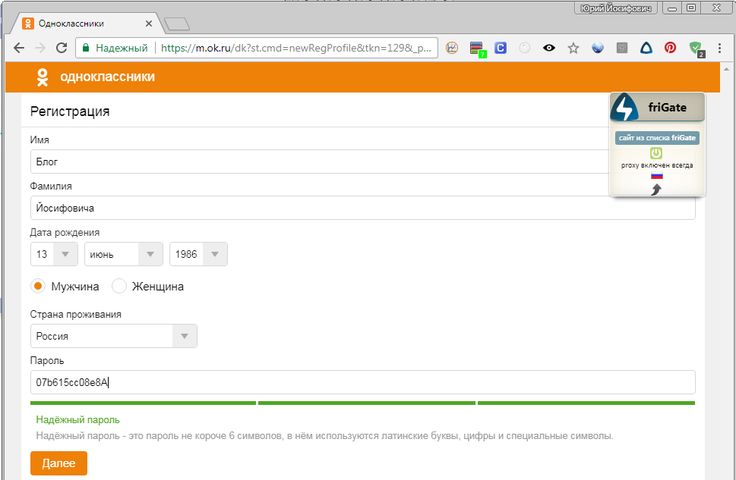Toggle the friGate green power icon
Viewport: 736px width, 480px height.
coord(656,153)
